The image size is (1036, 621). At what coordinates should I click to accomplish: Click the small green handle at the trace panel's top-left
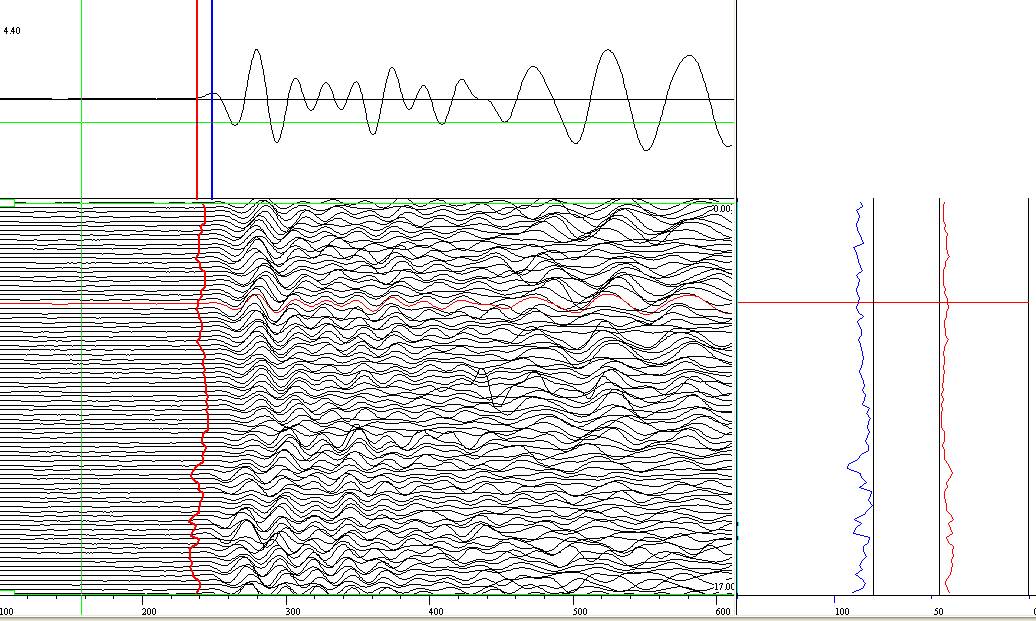tap(6, 203)
